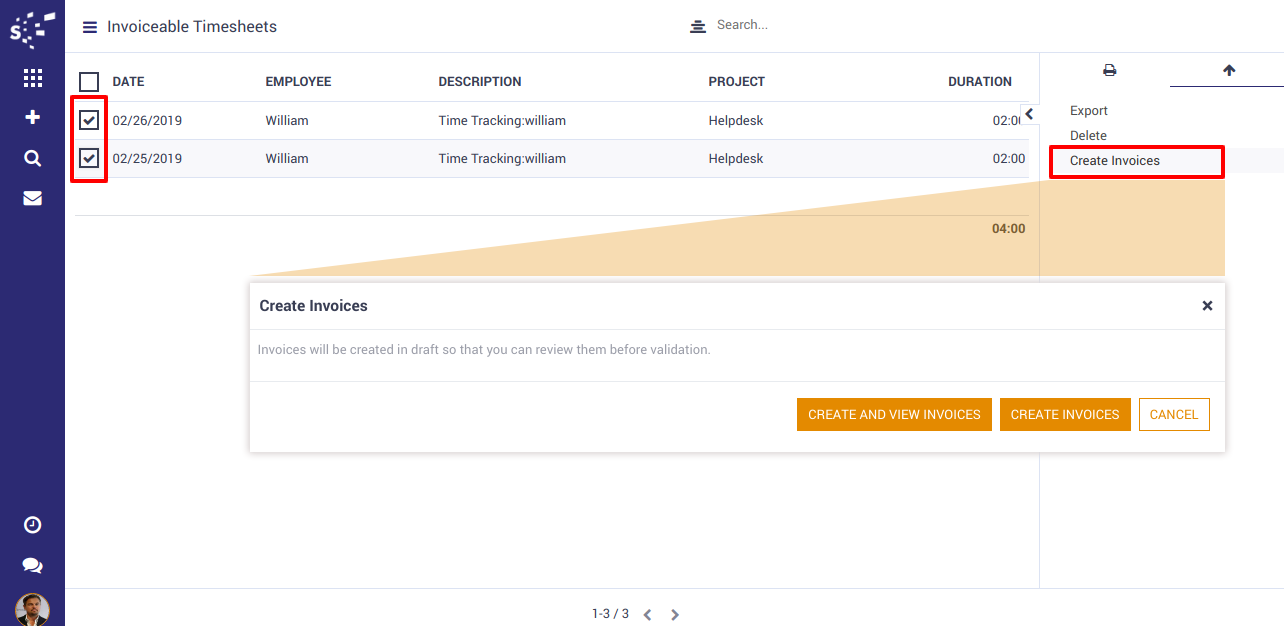Click the user avatar photo
This screenshot has width=1284, height=626.
(32, 610)
